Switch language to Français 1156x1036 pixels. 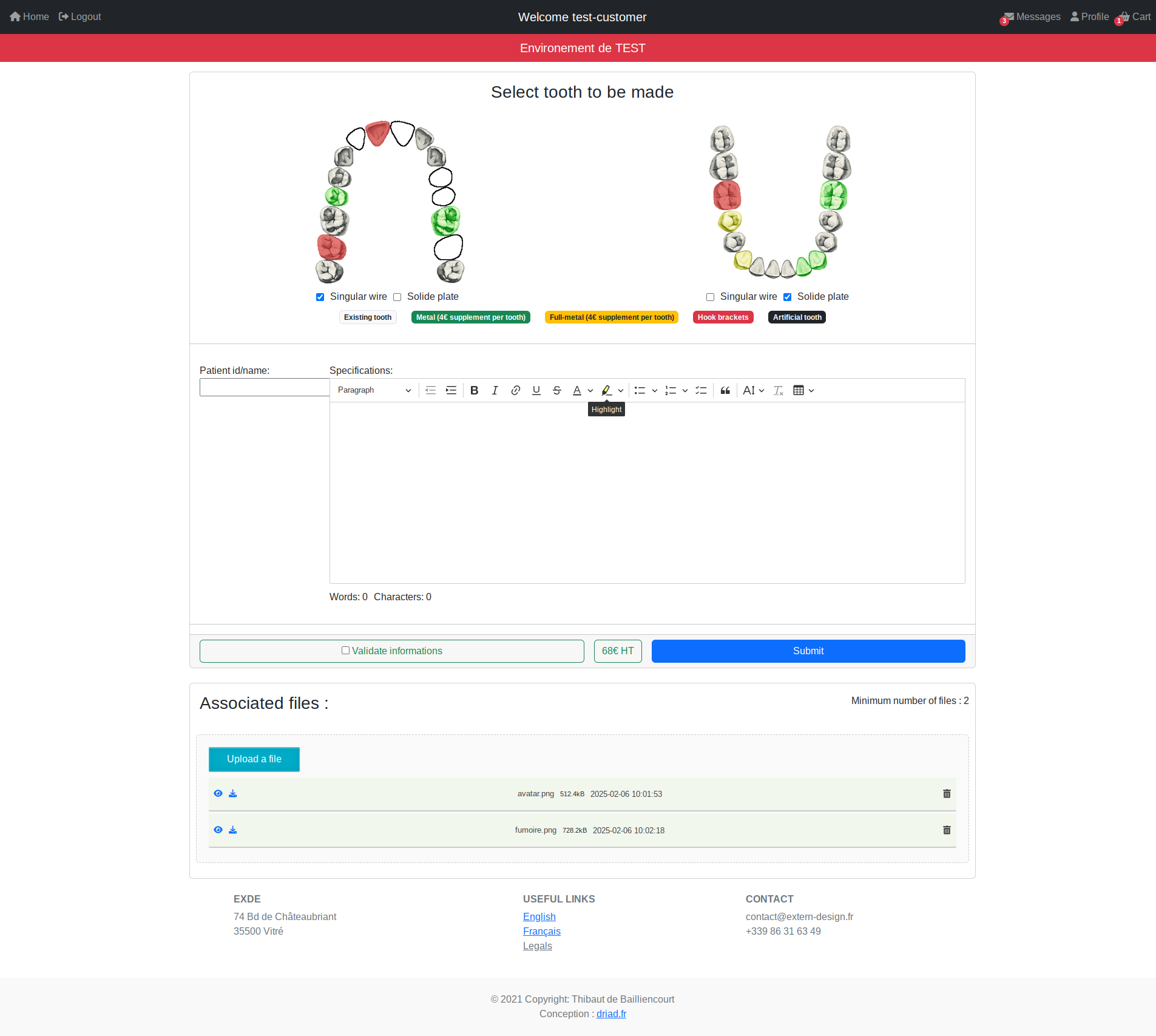(x=542, y=931)
